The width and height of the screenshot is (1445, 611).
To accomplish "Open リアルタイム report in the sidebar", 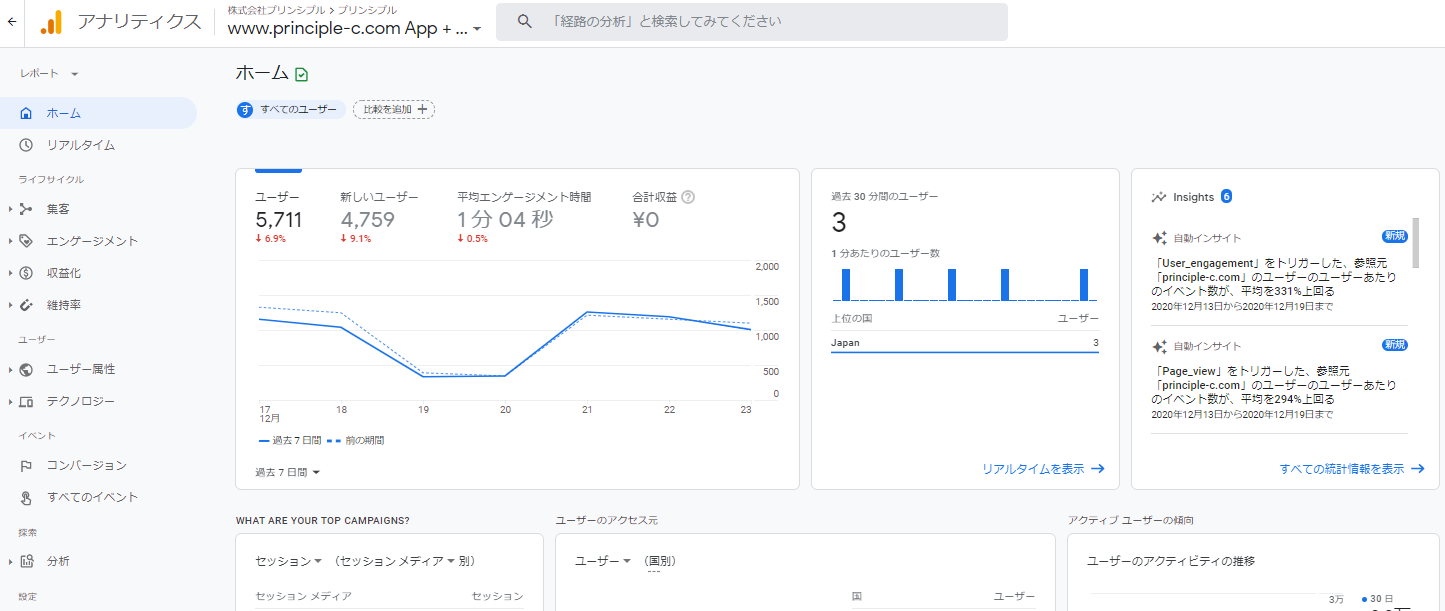I will pos(80,145).
